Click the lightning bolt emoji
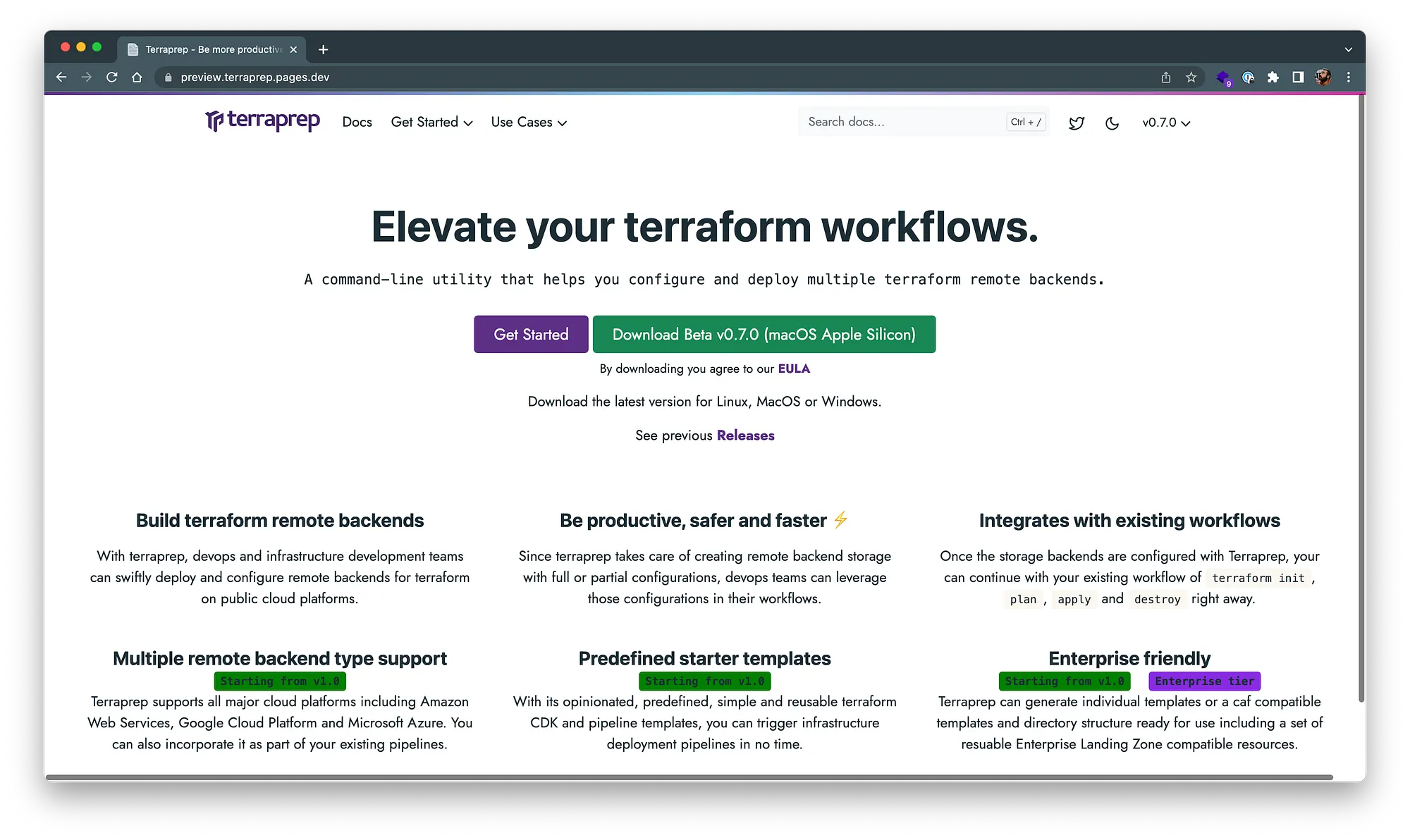This screenshot has width=1410, height=840. point(840,520)
